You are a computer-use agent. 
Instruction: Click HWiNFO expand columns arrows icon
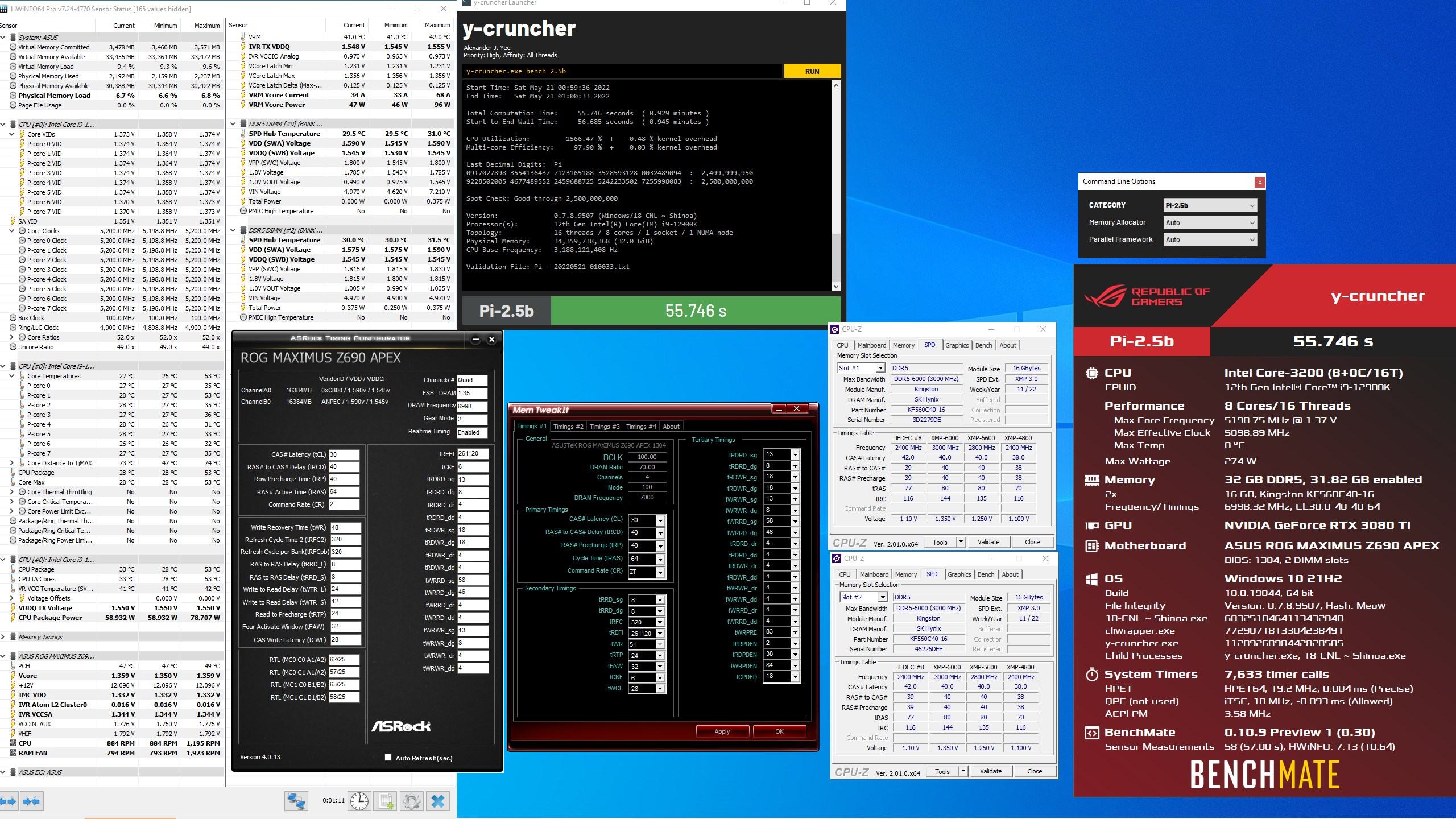(x=8, y=801)
